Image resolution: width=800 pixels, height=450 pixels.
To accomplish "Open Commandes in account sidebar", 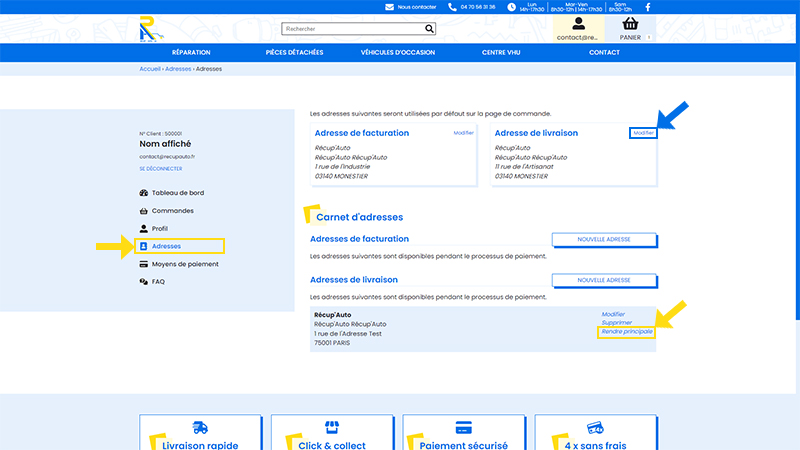I will 172,211.
